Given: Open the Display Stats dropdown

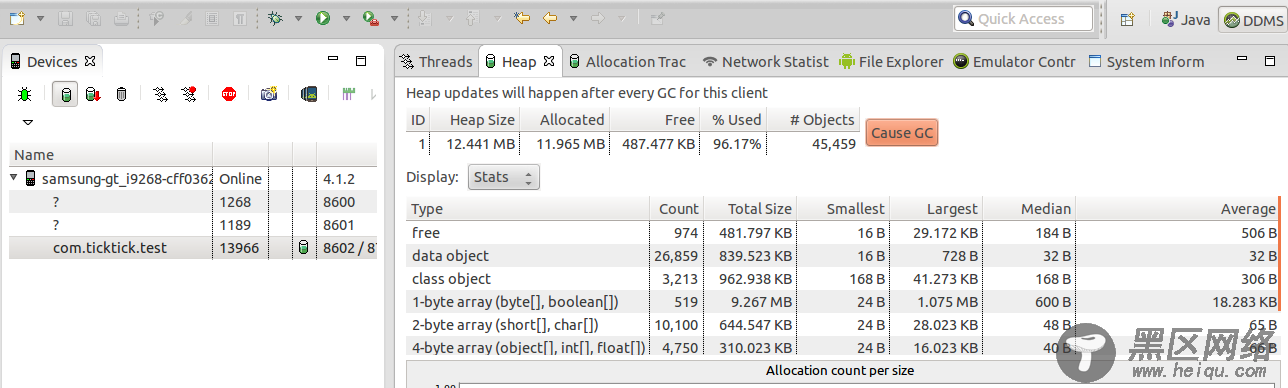Looking at the screenshot, I should 504,177.
